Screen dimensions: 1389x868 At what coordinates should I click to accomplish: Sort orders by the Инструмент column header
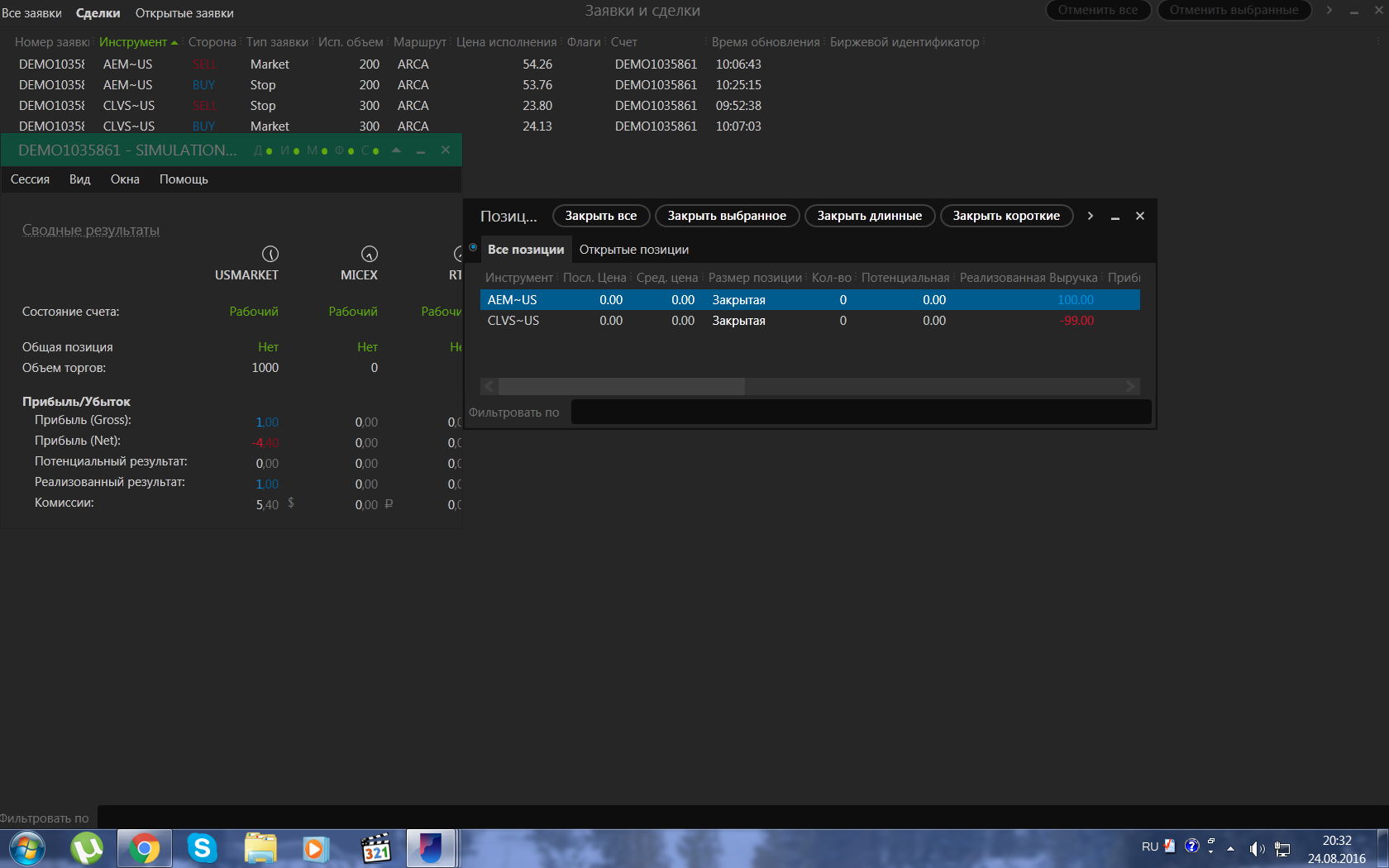tap(133, 42)
